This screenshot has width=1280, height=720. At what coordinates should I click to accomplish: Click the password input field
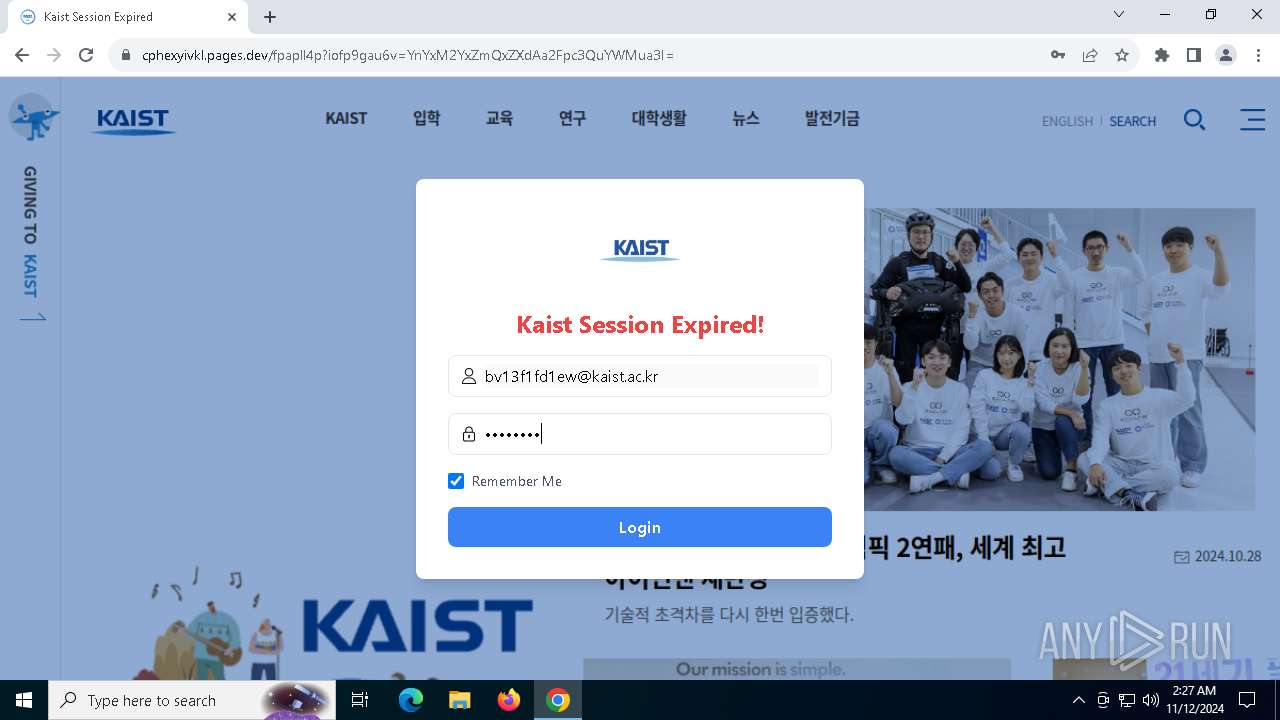(640, 434)
